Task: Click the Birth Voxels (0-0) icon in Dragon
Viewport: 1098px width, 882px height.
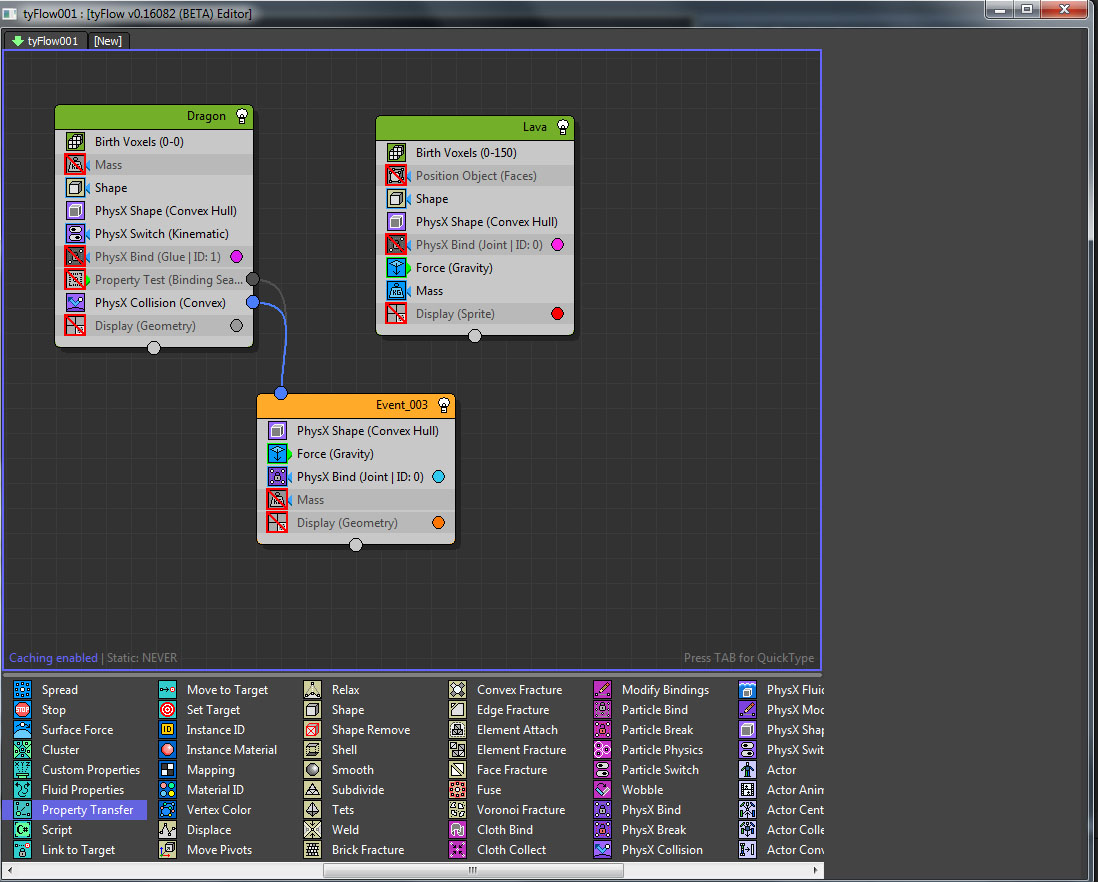Action: [x=75, y=141]
